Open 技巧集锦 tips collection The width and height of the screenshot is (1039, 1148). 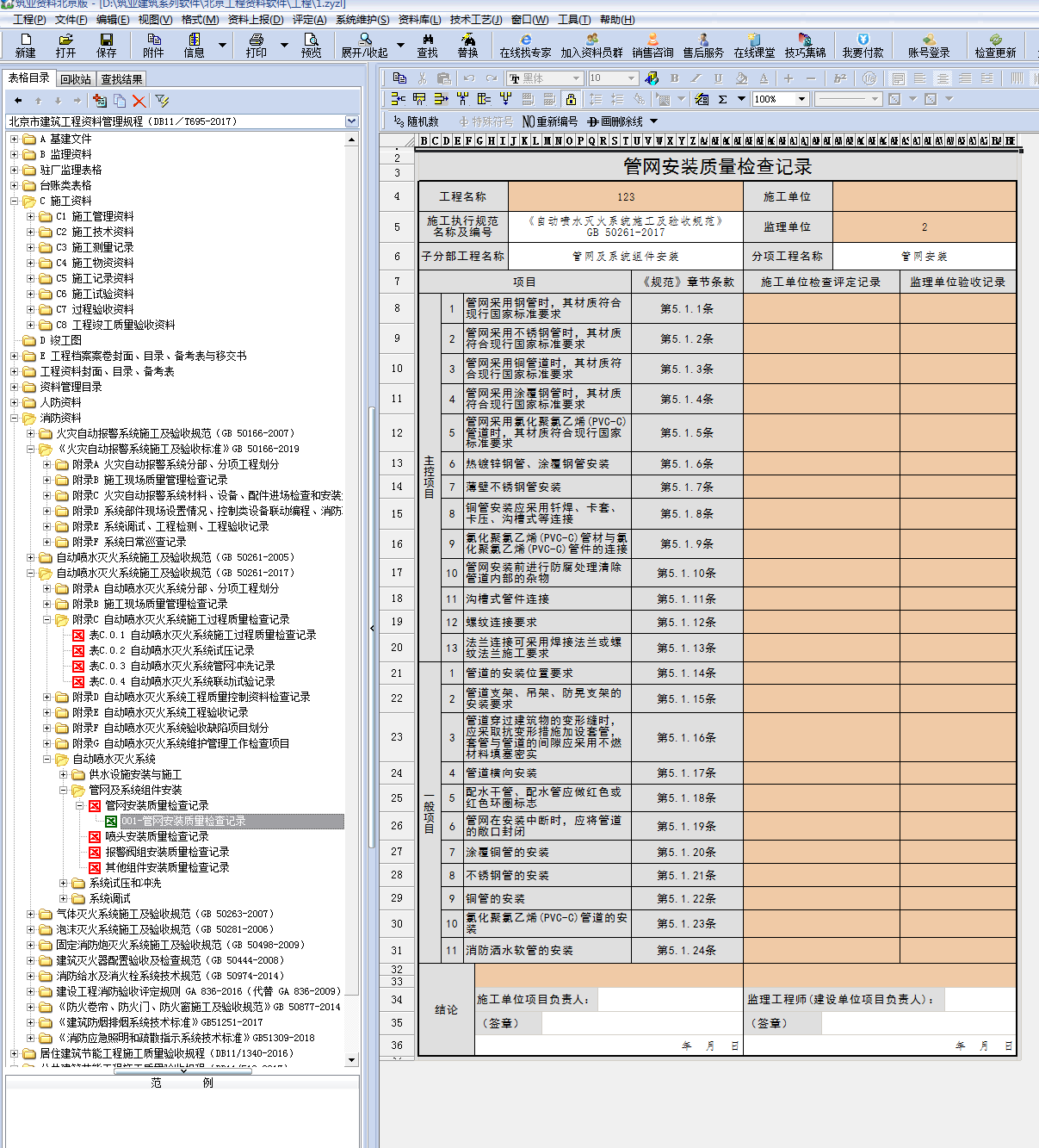(806, 45)
